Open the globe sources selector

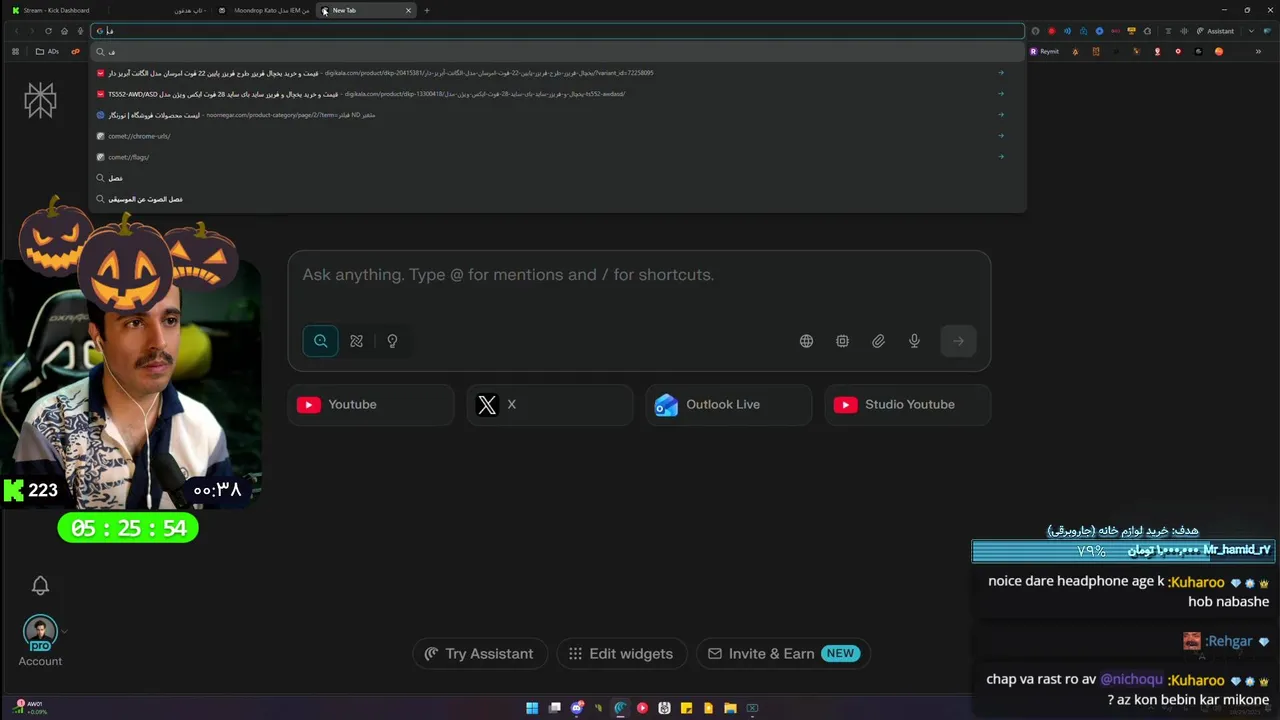(806, 341)
